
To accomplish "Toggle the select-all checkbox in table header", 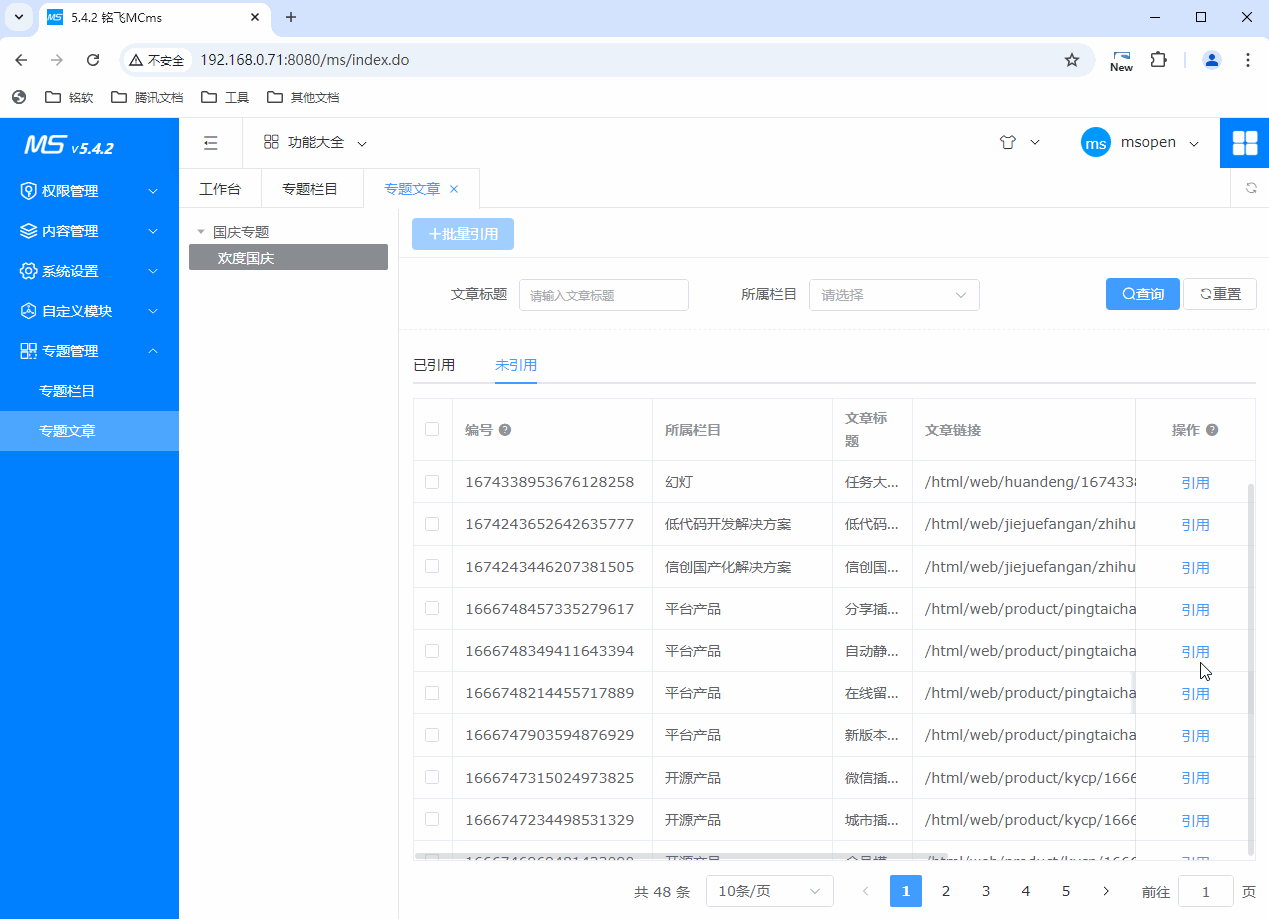I will point(432,429).
